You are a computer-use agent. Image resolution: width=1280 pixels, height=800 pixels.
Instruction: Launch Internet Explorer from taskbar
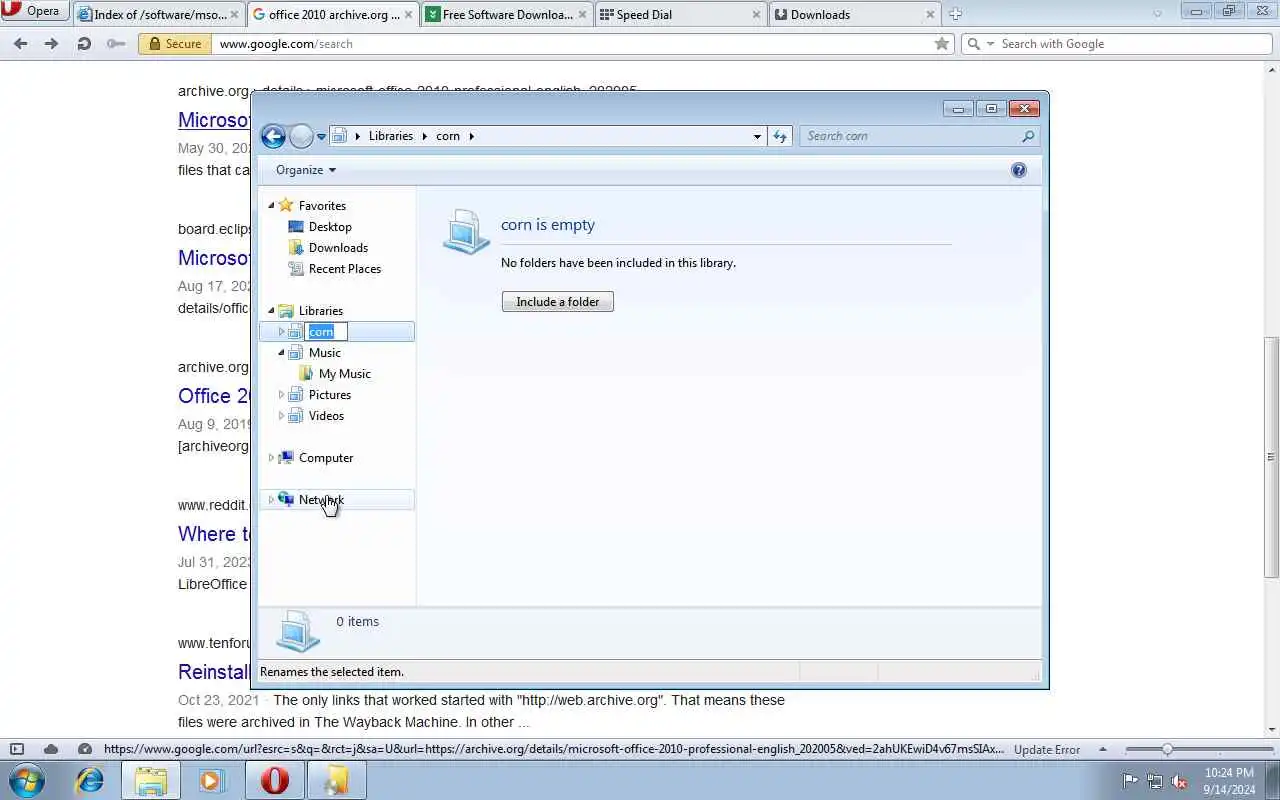click(x=90, y=780)
